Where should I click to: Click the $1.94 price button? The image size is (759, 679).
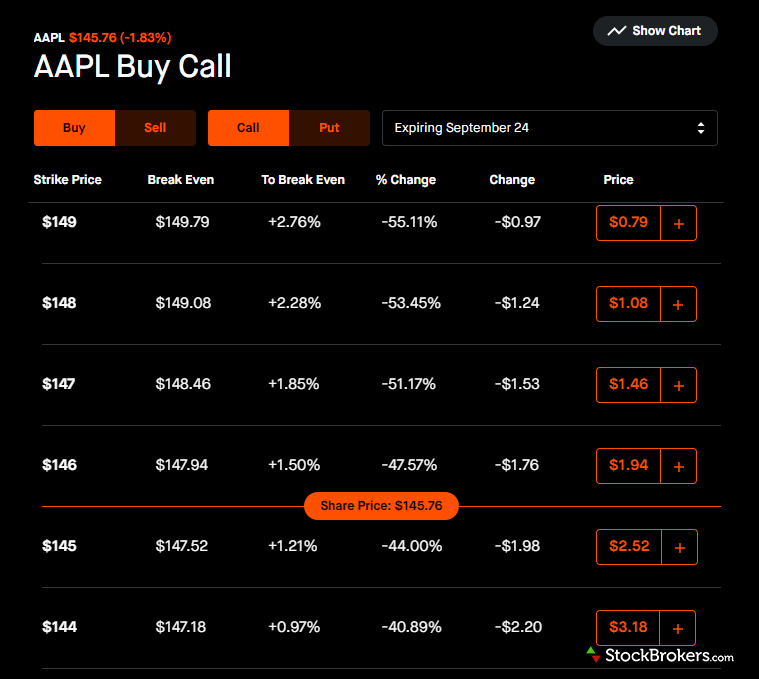(x=628, y=466)
